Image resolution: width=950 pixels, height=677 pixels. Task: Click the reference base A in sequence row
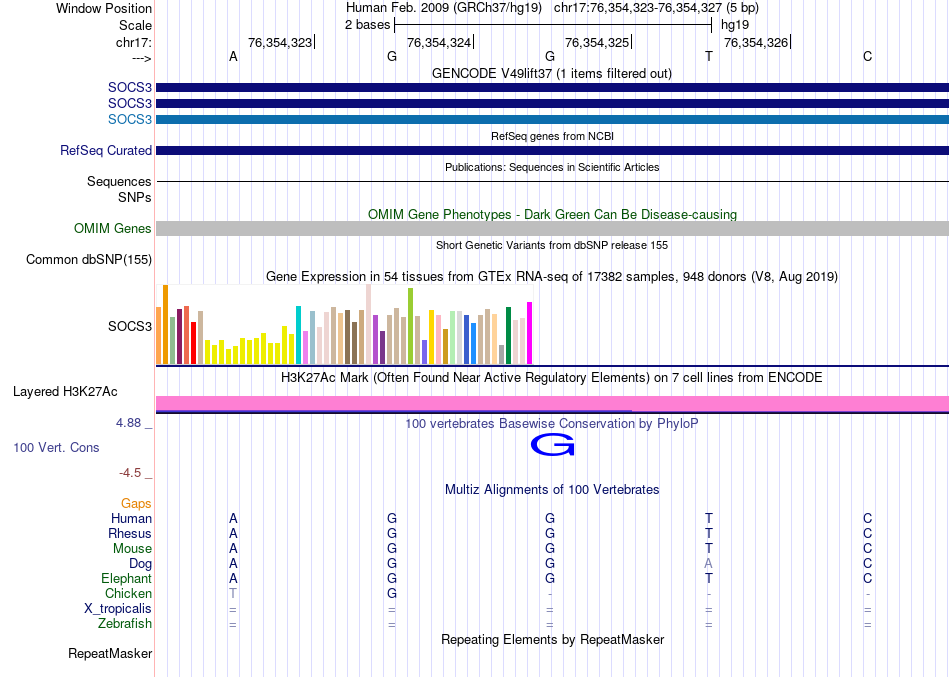click(x=233, y=56)
